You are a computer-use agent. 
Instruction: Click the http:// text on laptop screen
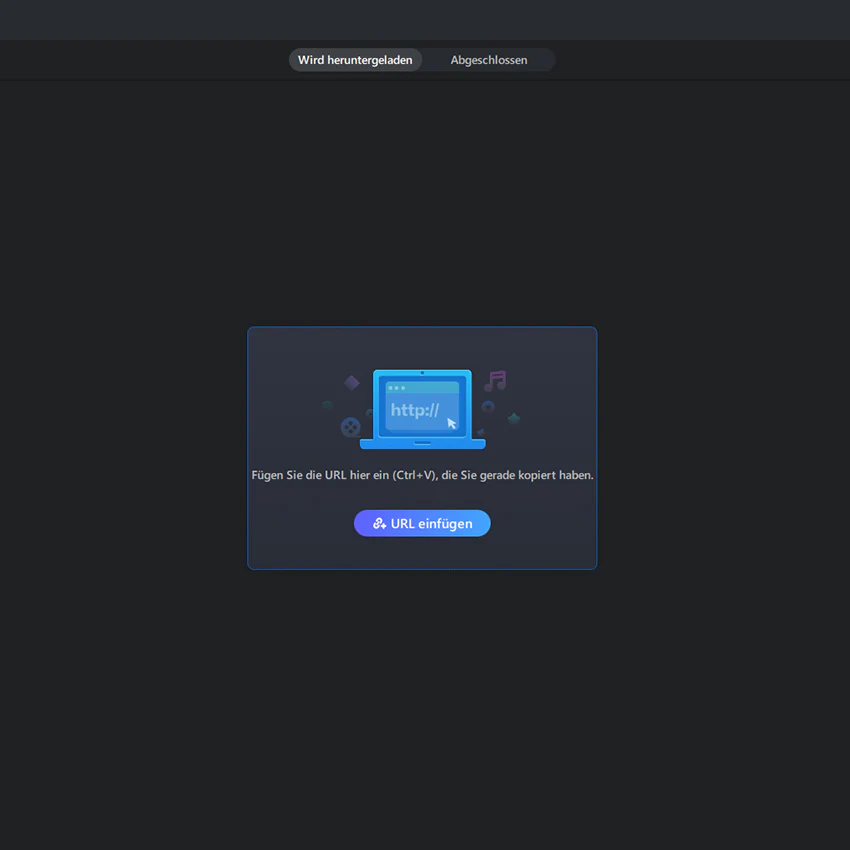pyautogui.click(x=415, y=410)
